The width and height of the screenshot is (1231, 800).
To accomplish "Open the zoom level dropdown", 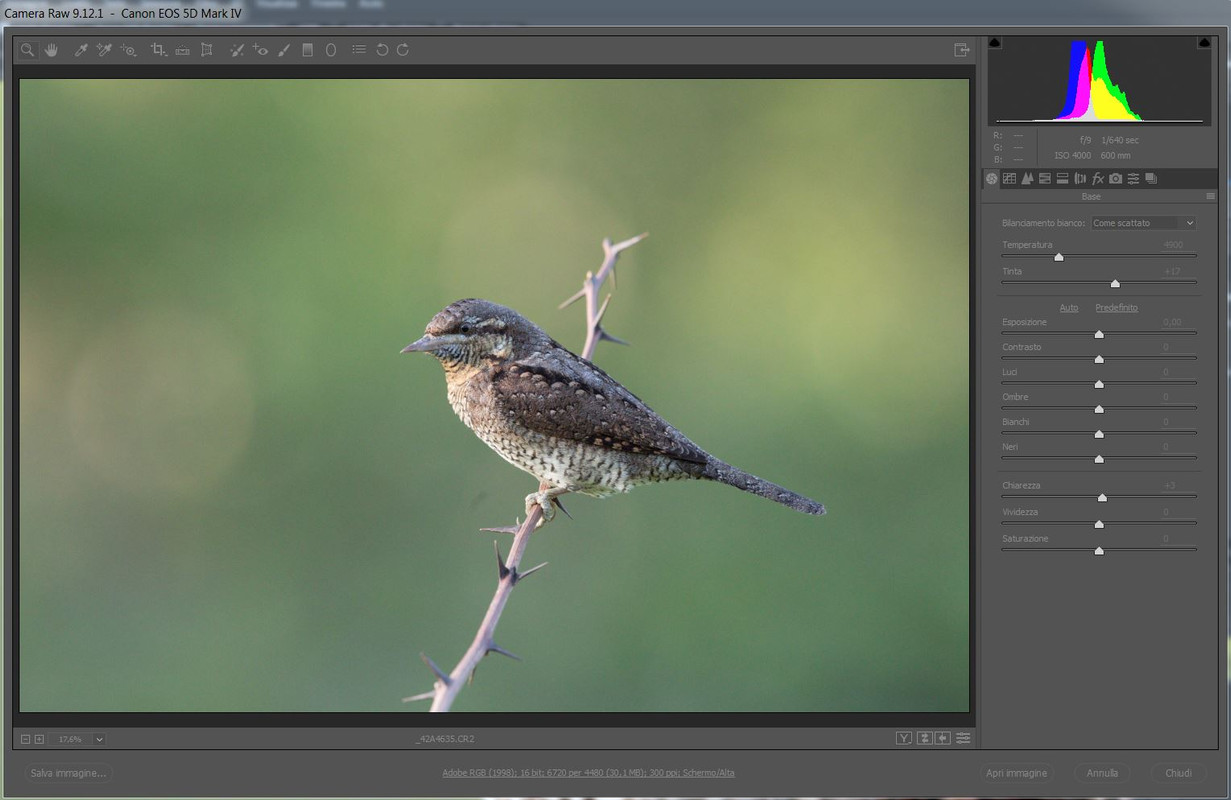I will click(x=99, y=739).
